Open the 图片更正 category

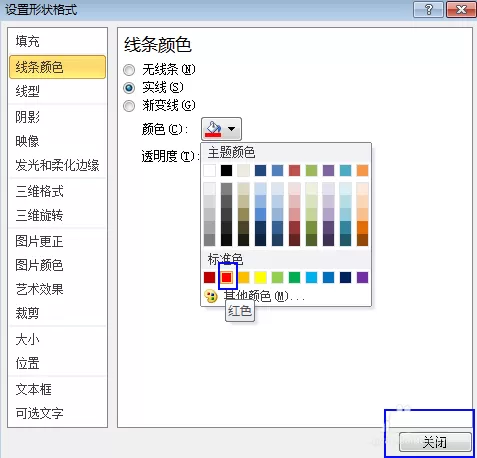coord(57,241)
